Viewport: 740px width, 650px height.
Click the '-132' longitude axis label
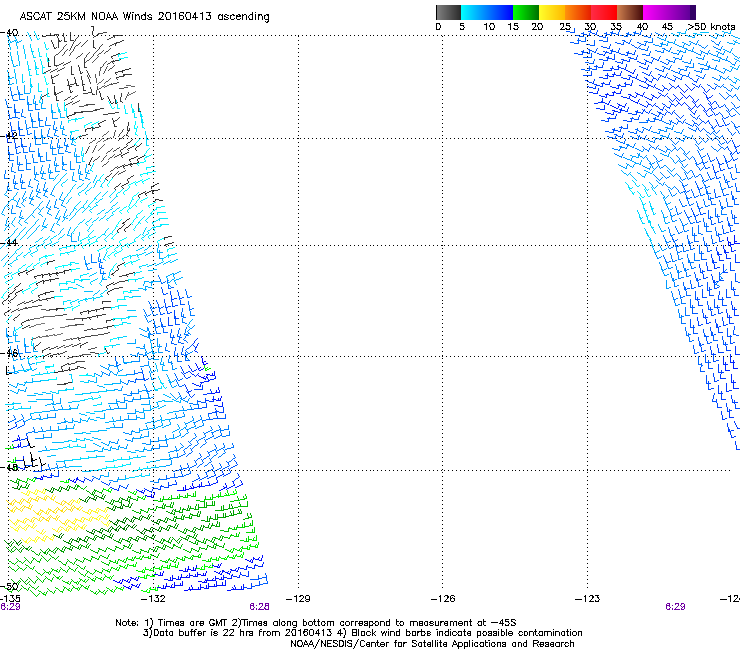(153, 599)
